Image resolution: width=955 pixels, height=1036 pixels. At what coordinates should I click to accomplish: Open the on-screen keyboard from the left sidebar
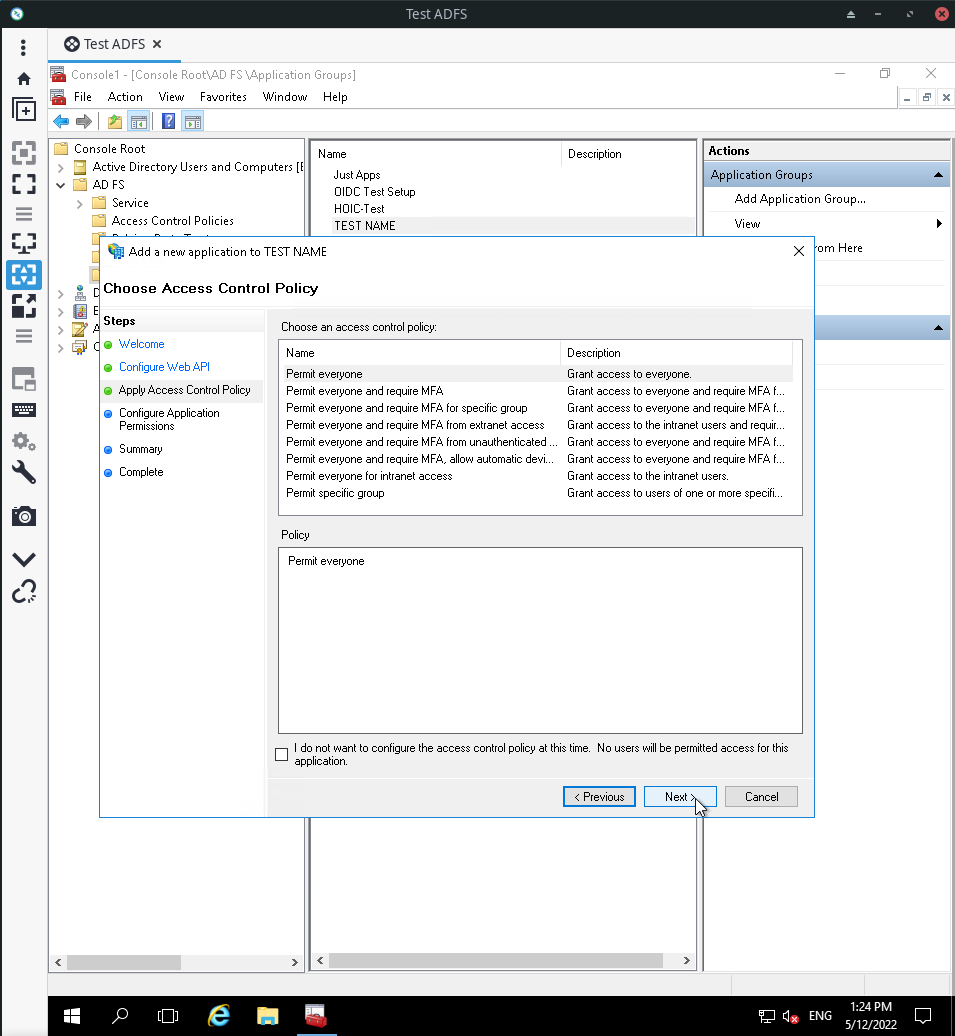point(24,410)
